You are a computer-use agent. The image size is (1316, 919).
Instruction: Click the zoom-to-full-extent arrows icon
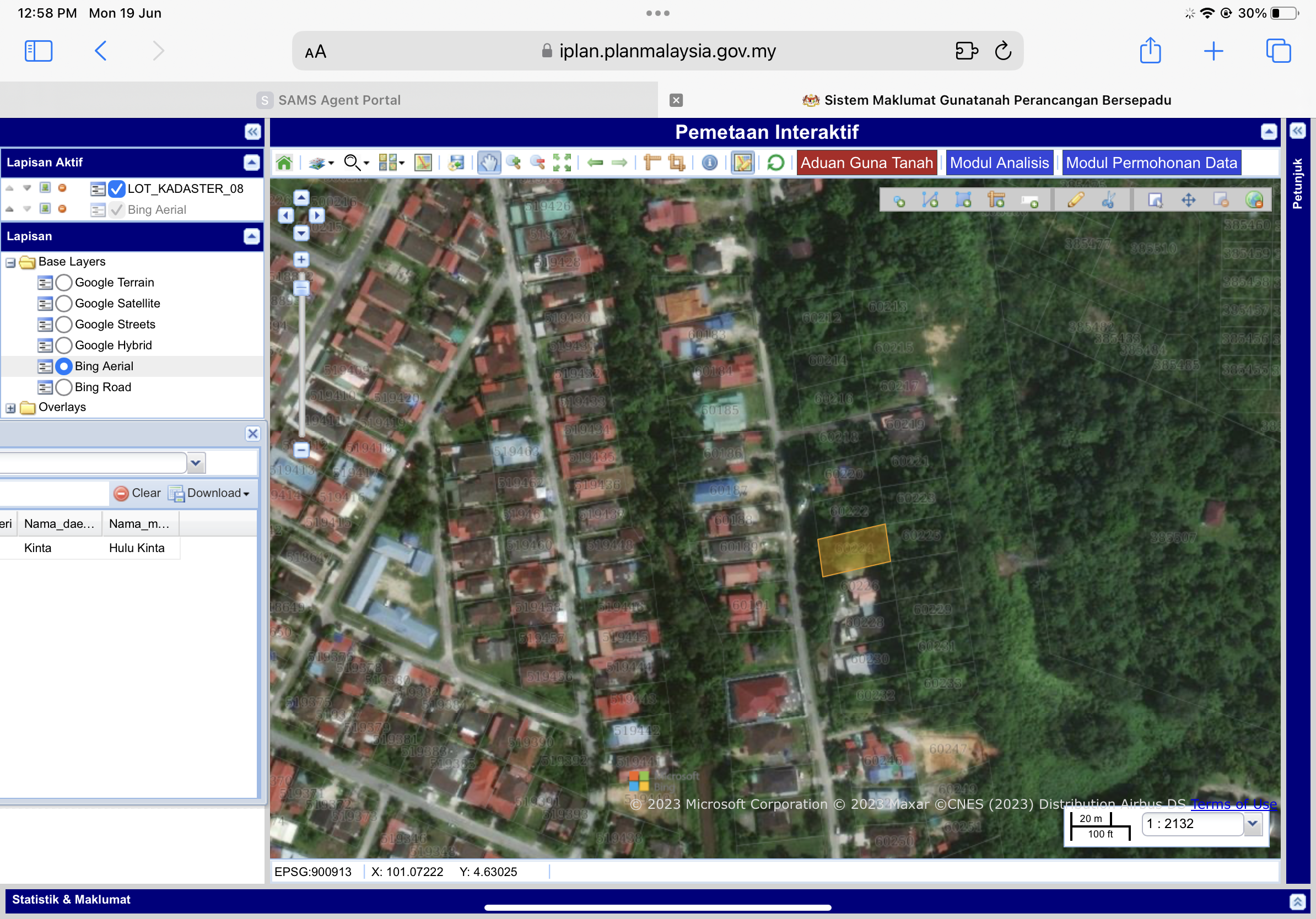coord(562,163)
